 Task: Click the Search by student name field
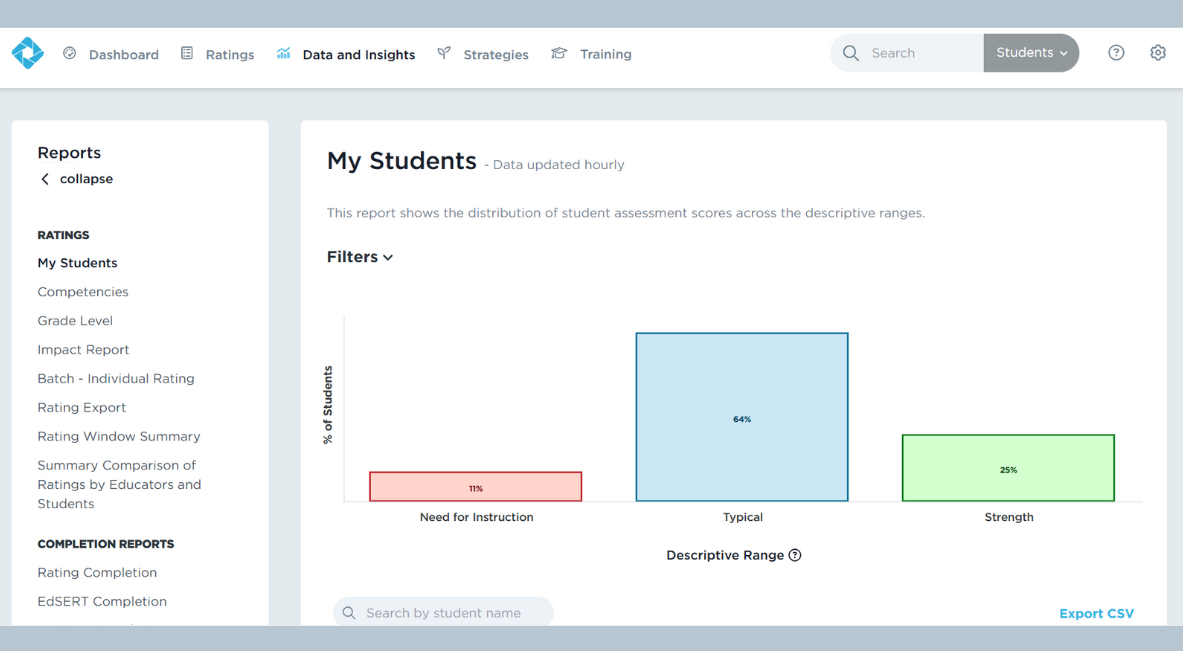click(x=443, y=612)
